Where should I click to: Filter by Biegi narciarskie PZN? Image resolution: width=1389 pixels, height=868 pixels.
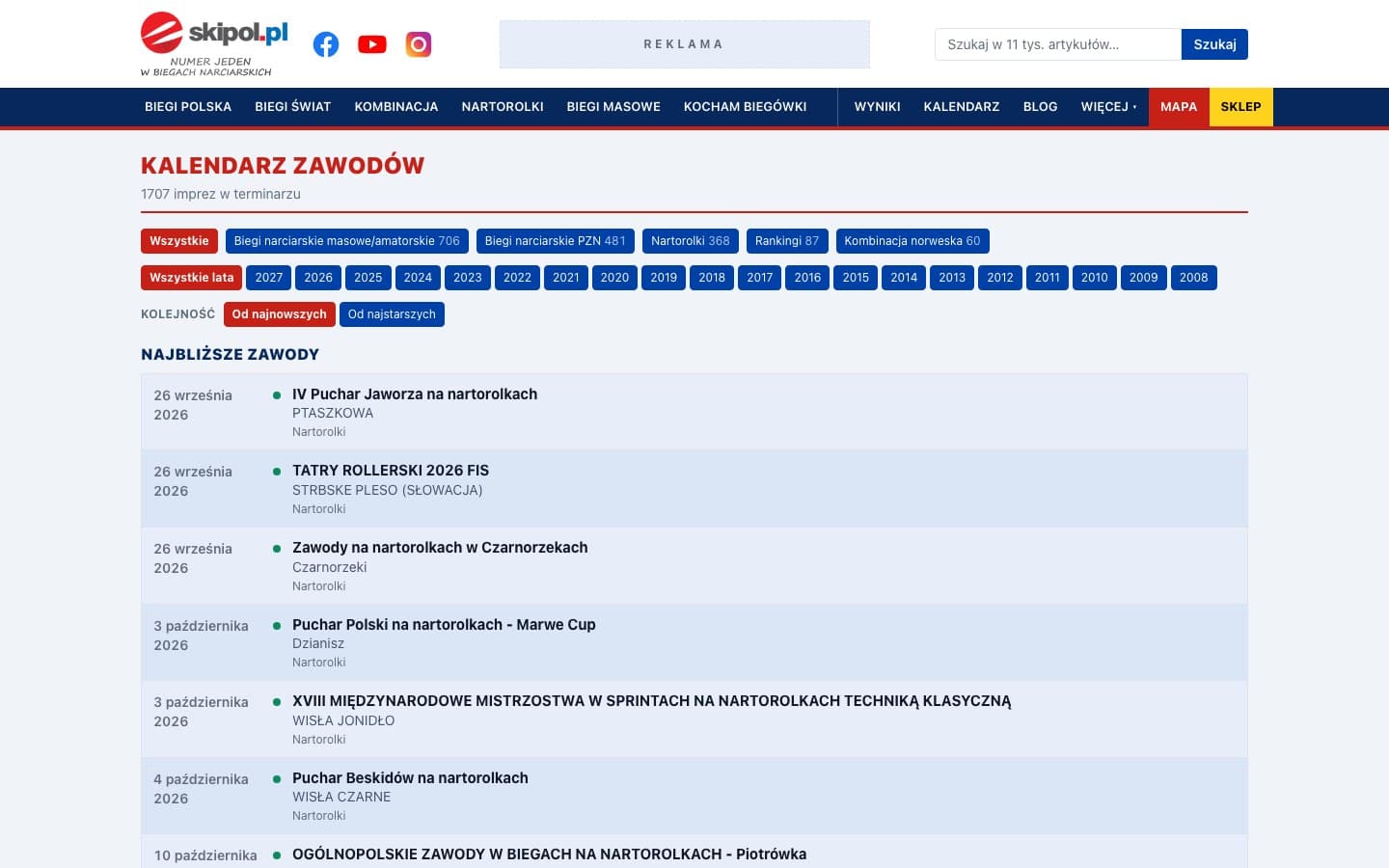[556, 241]
